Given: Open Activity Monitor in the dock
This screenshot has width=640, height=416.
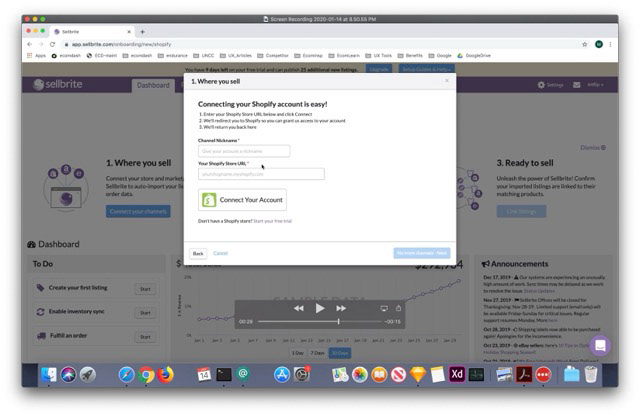Looking at the screenshot, I should pyautogui.click(x=476, y=374).
